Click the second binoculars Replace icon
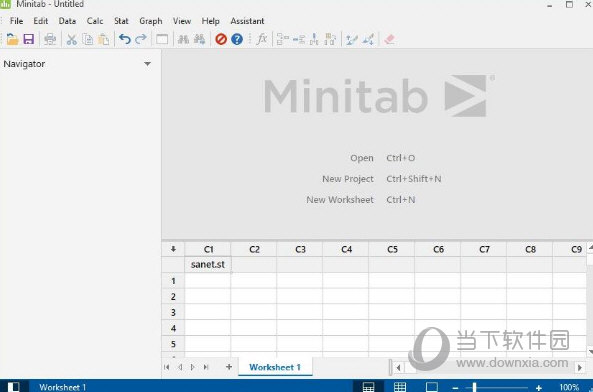This screenshot has height=392, width=593. click(199, 39)
